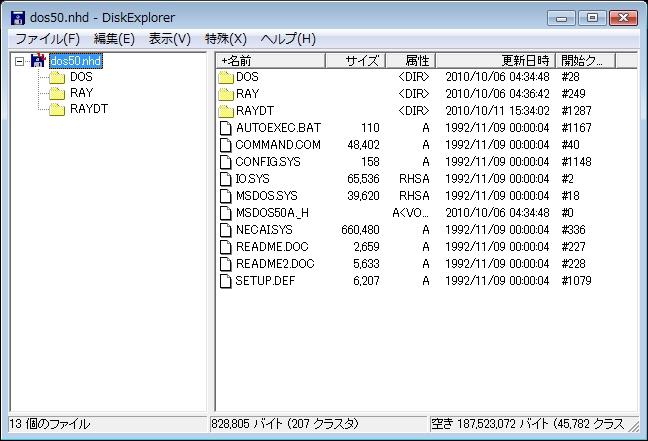This screenshot has width=648, height=441.
Task: Click RHSA attribute of IO.SYS
Action: coord(414,179)
